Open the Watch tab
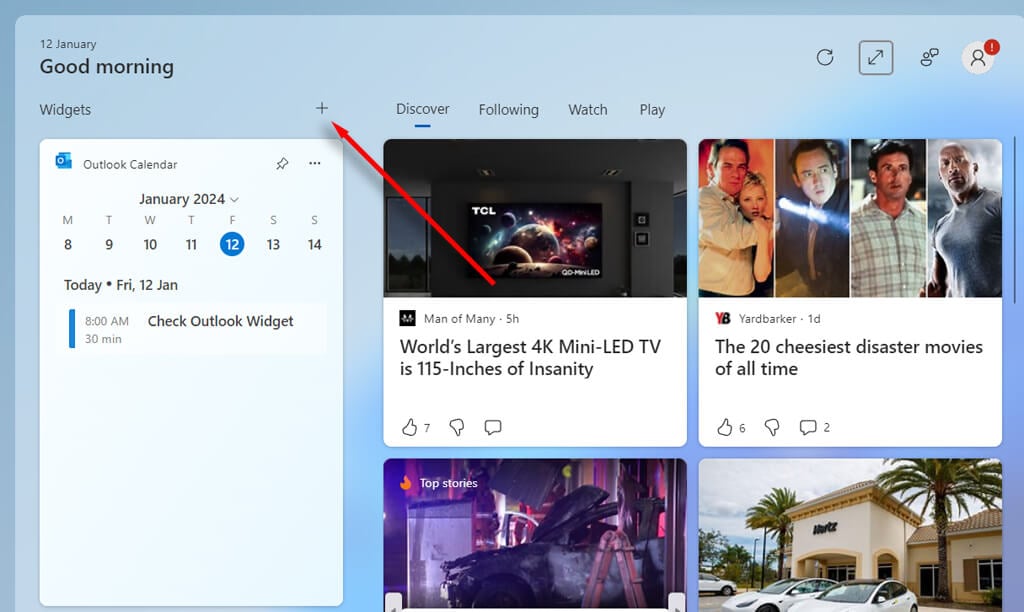The width and height of the screenshot is (1024, 612). (x=588, y=110)
